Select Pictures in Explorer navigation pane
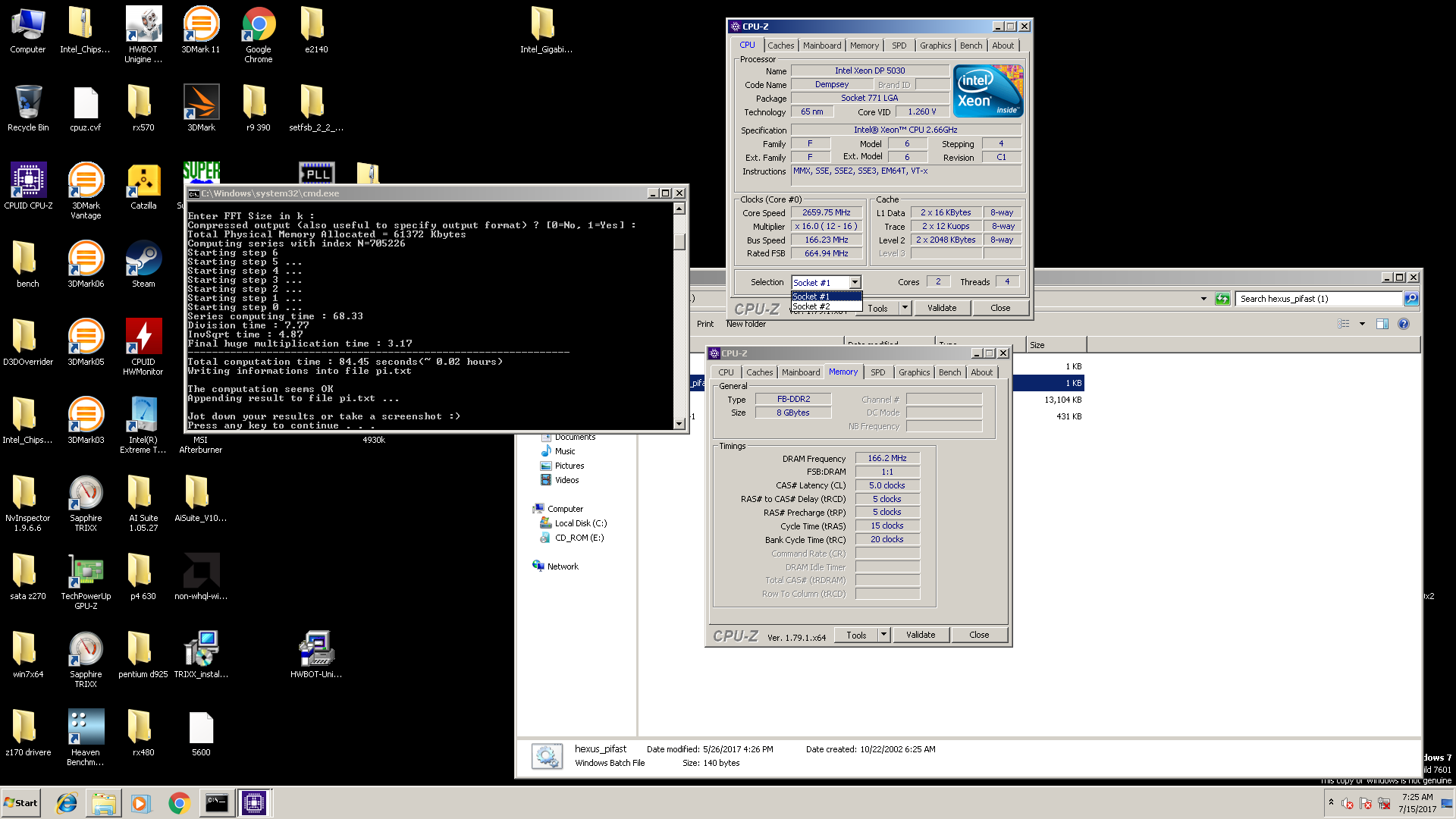 562,466
